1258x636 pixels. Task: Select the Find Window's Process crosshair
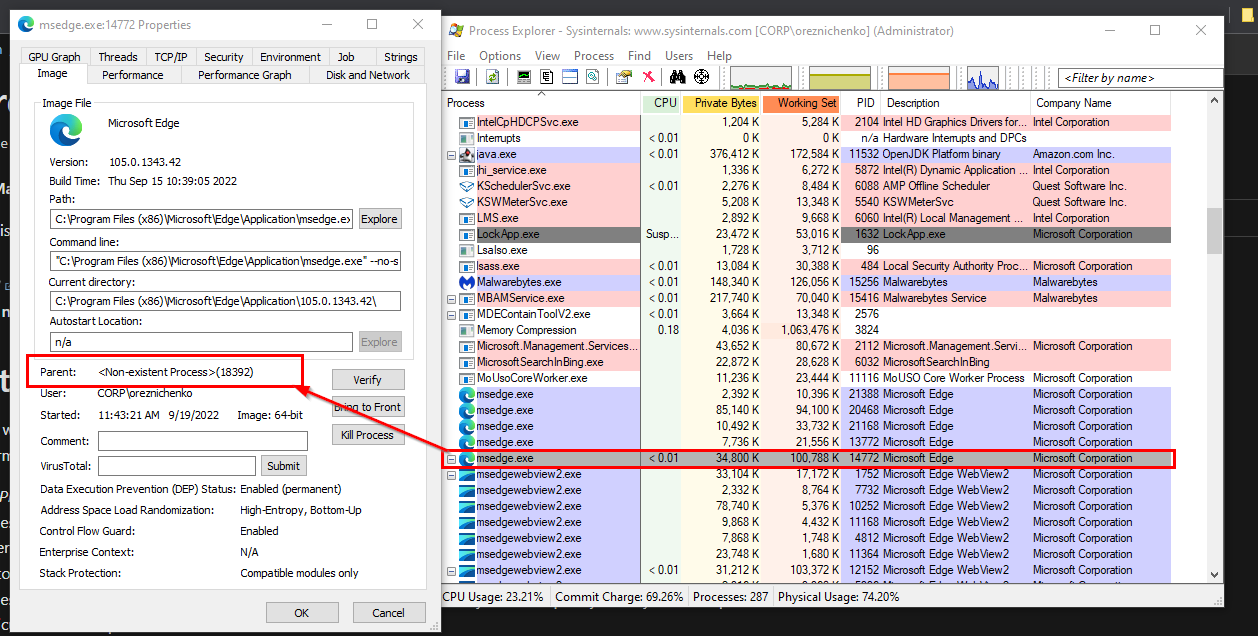pos(702,77)
